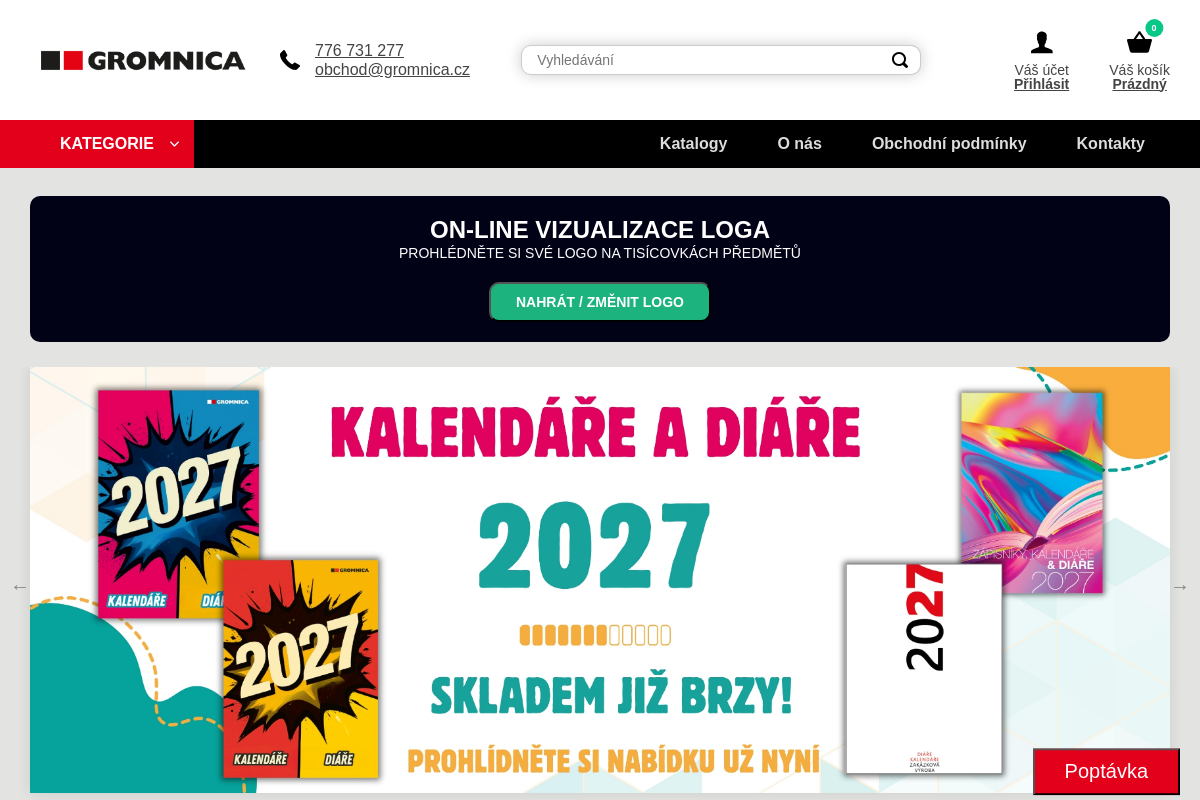
Task: Open the O nás menu item
Action: pyautogui.click(x=800, y=144)
